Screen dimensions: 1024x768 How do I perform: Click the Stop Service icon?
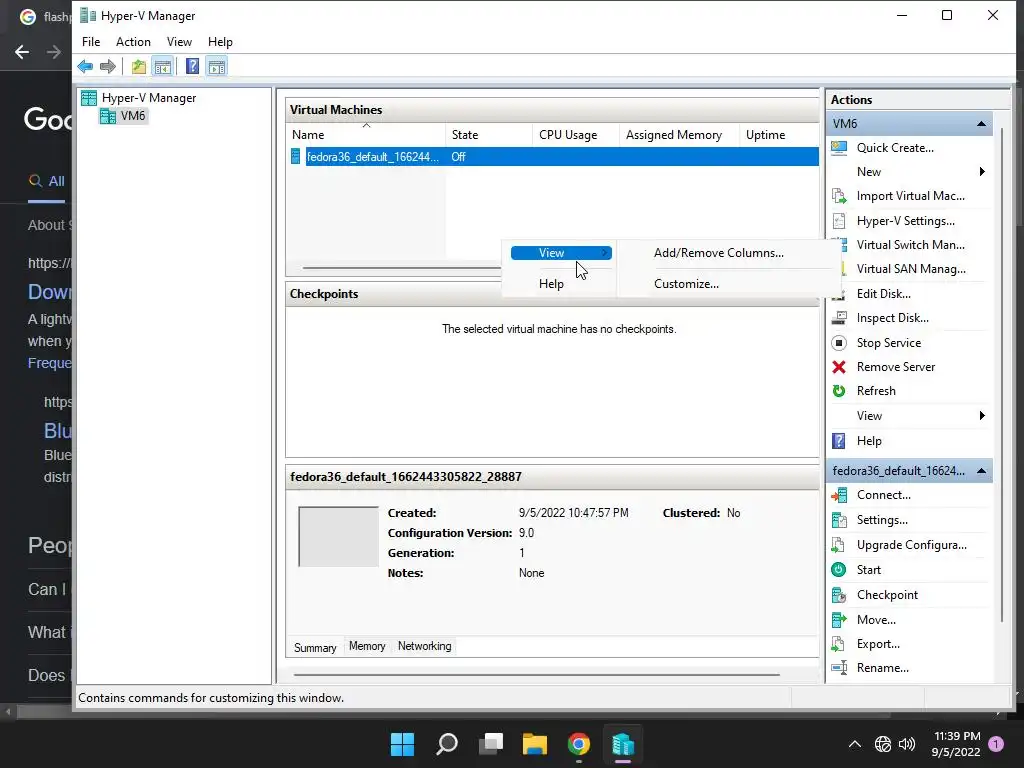point(839,343)
